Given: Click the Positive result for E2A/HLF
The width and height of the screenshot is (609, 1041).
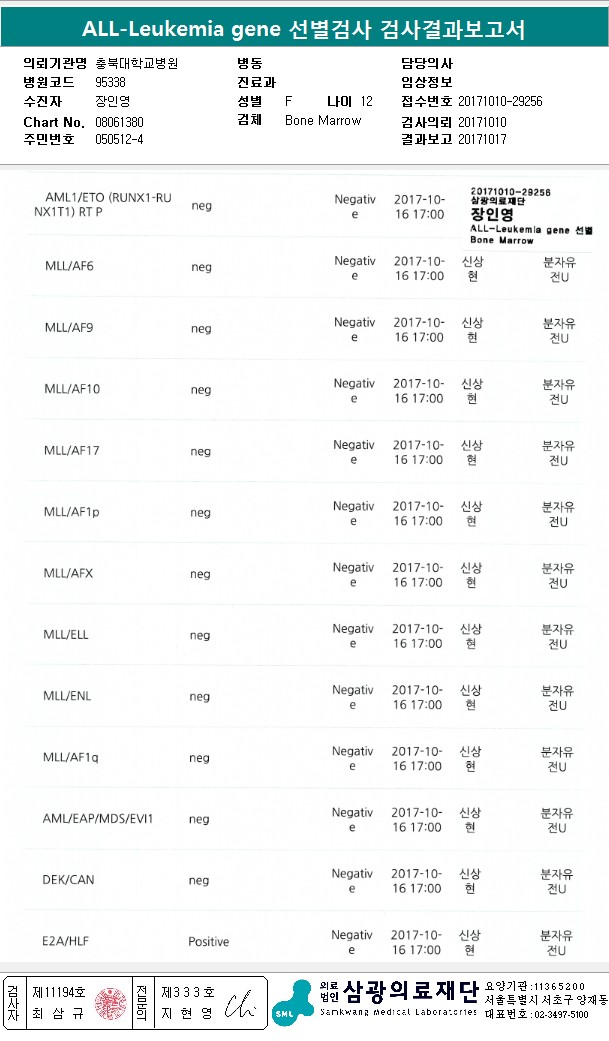Looking at the screenshot, I should point(209,942).
